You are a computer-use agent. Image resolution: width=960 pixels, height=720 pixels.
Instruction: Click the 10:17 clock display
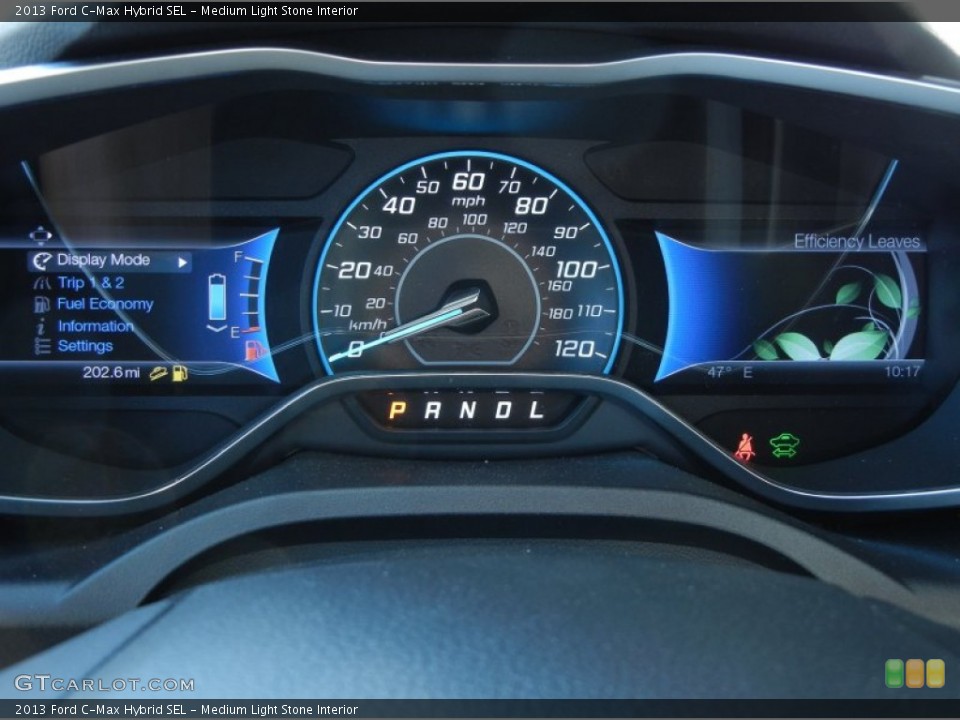click(902, 371)
